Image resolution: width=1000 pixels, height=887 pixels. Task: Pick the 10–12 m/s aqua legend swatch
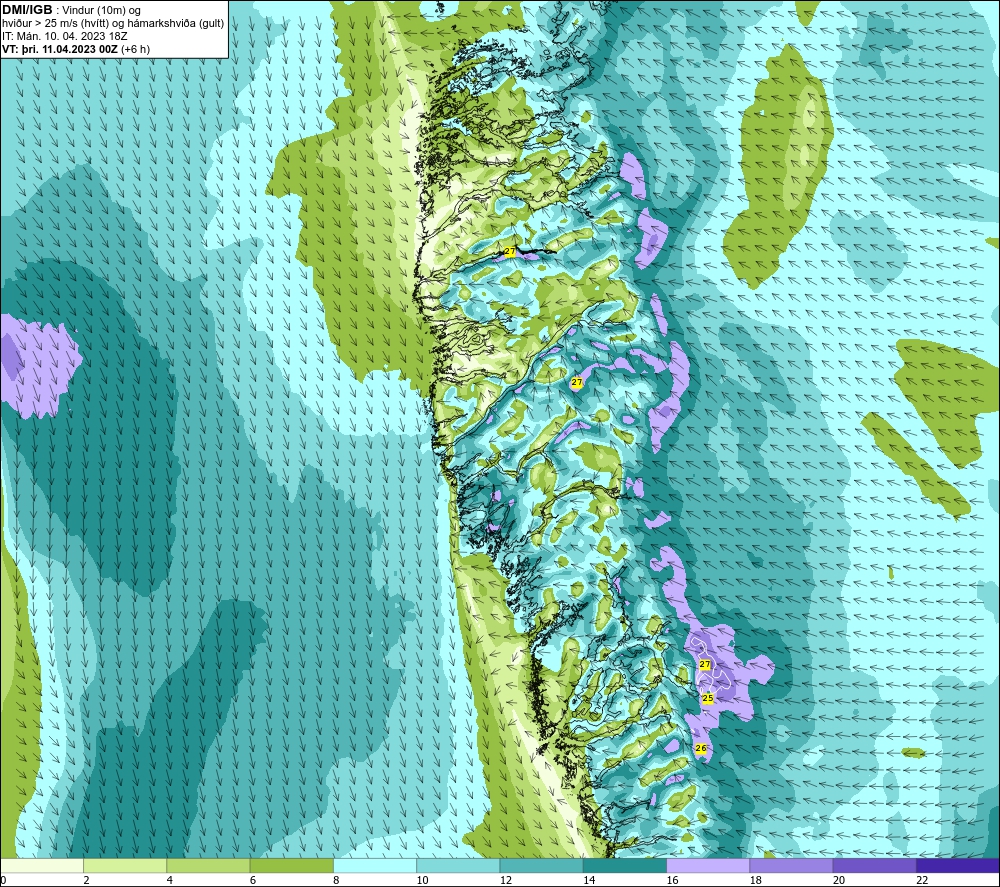click(x=458, y=865)
